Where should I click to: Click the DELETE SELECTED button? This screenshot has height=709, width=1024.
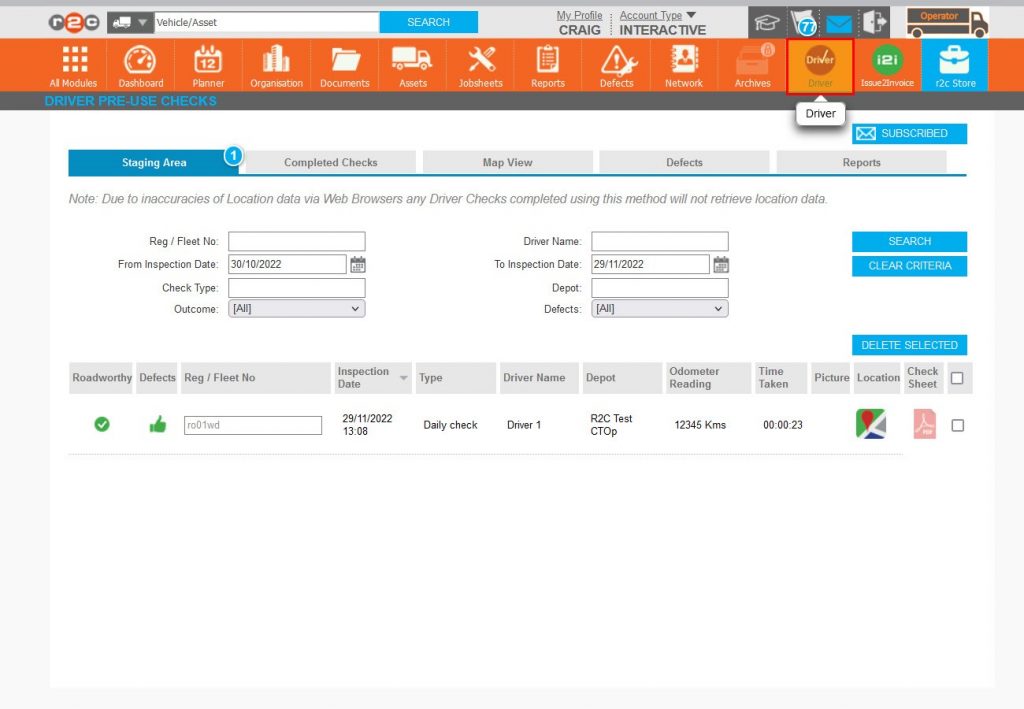click(908, 344)
